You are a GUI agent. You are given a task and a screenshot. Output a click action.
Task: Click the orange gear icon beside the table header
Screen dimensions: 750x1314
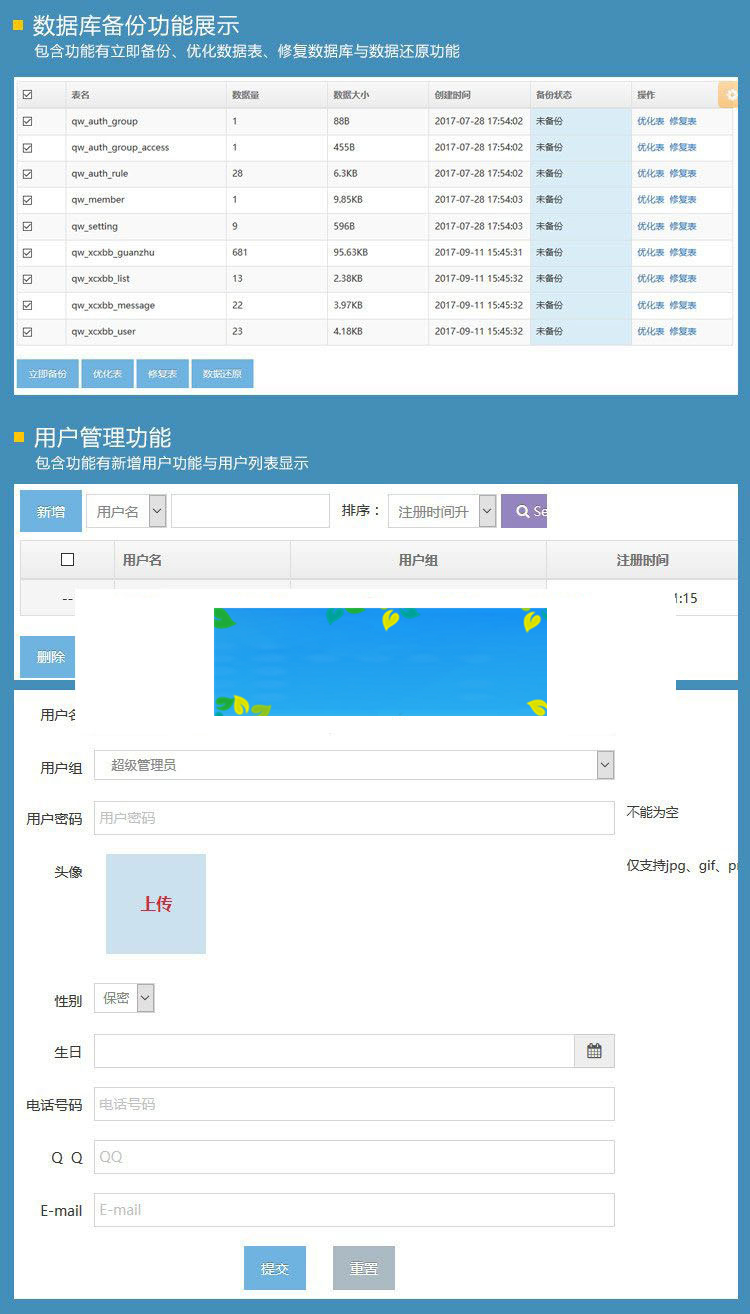[x=730, y=95]
